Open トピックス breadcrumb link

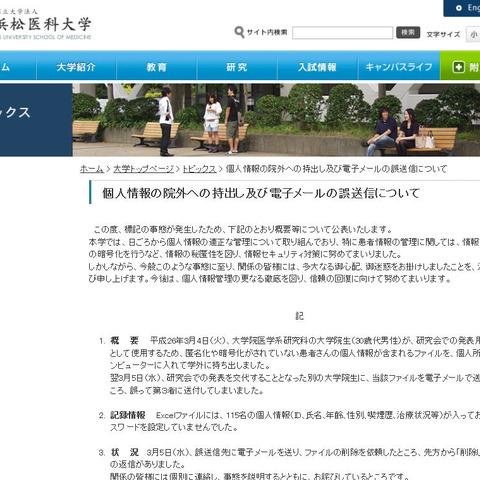tap(199, 169)
